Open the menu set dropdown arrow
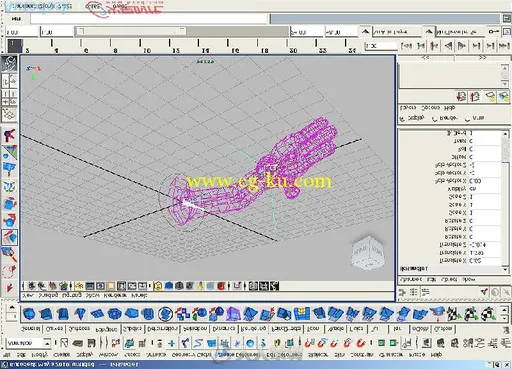The height and width of the screenshot is (369, 512). pos(47,343)
